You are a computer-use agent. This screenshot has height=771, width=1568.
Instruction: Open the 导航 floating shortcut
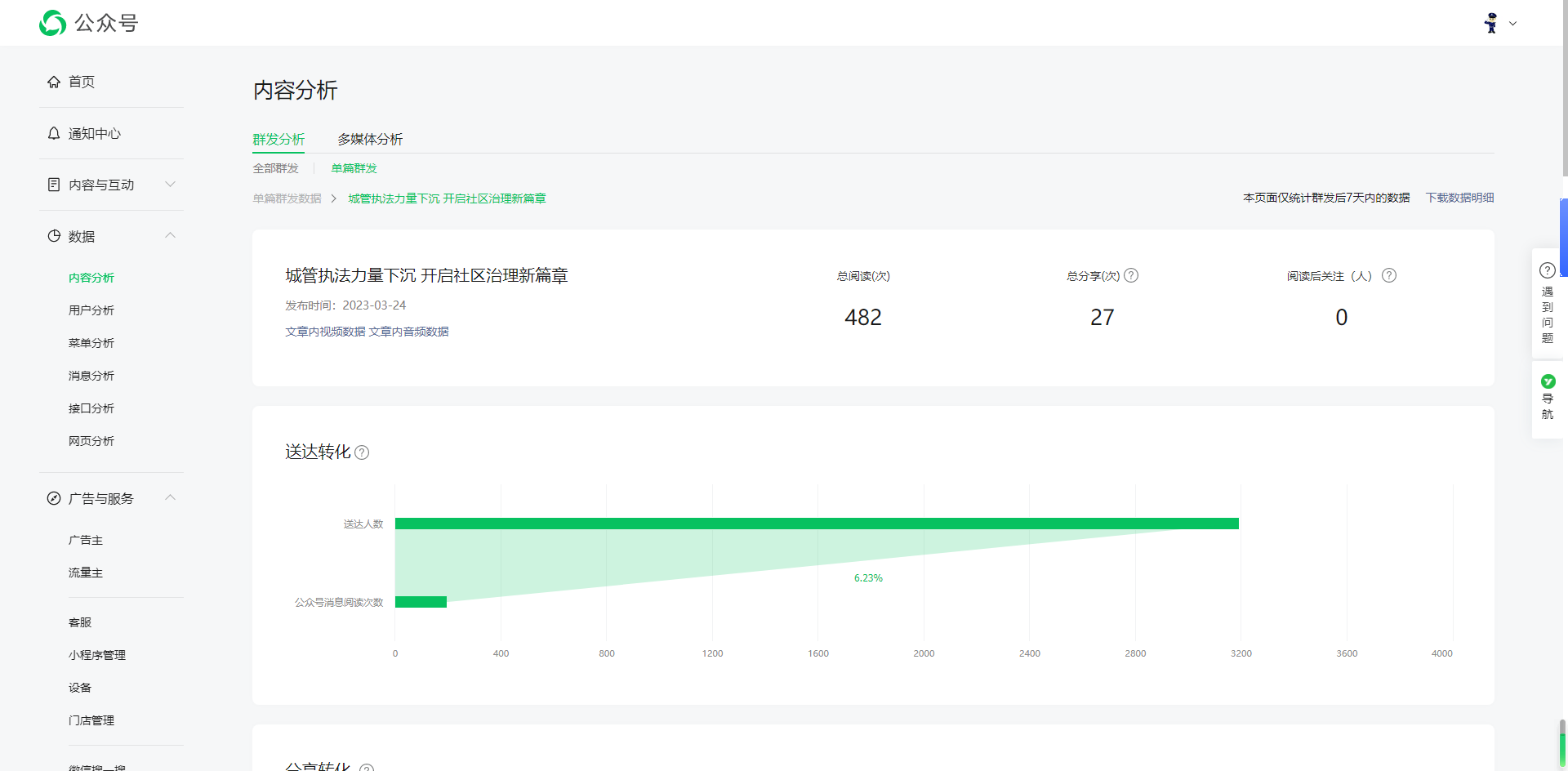pos(1547,398)
